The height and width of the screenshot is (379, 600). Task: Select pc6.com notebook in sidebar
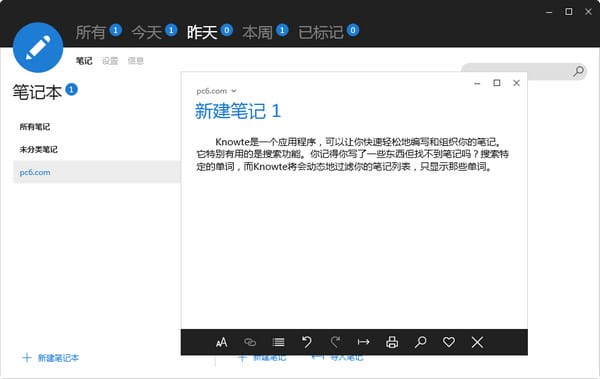96,172
